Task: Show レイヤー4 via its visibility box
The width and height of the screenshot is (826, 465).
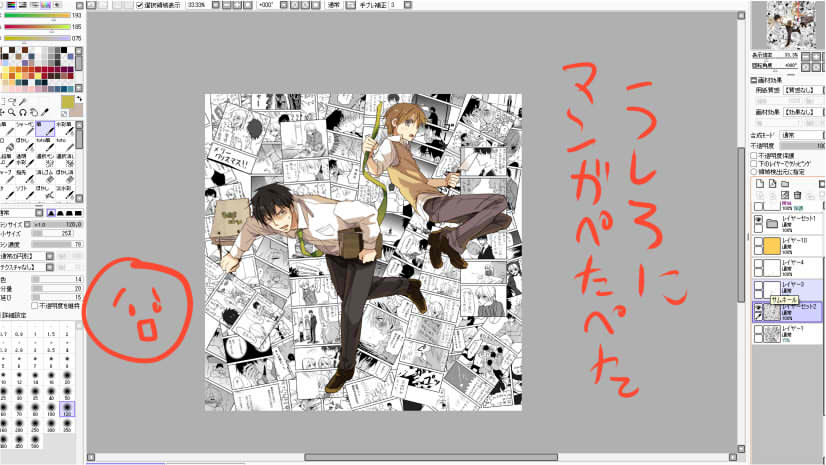Action: (758, 264)
